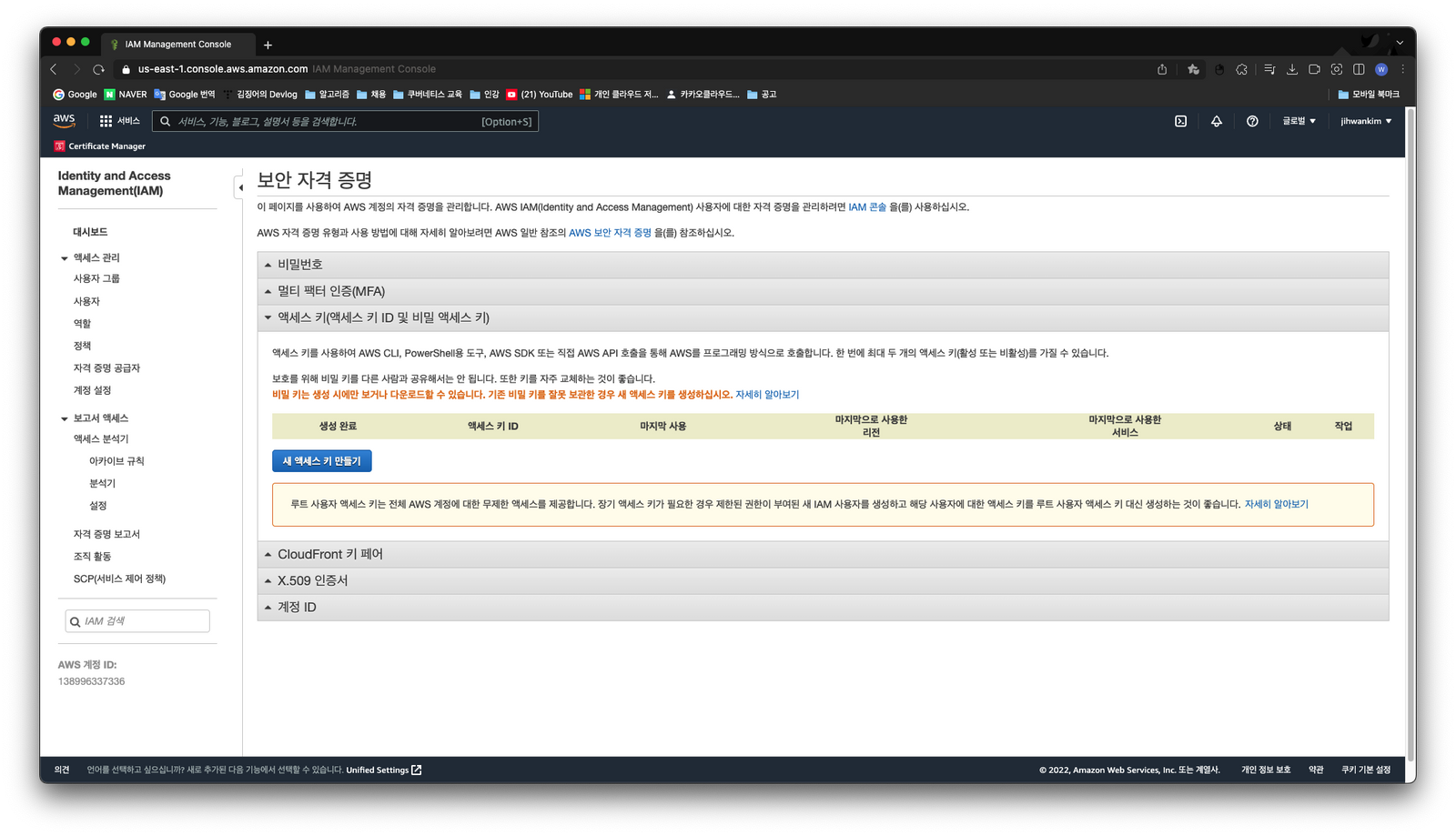The image size is (1456, 836).
Task: Click the browser forward arrow
Action: pos(76,69)
